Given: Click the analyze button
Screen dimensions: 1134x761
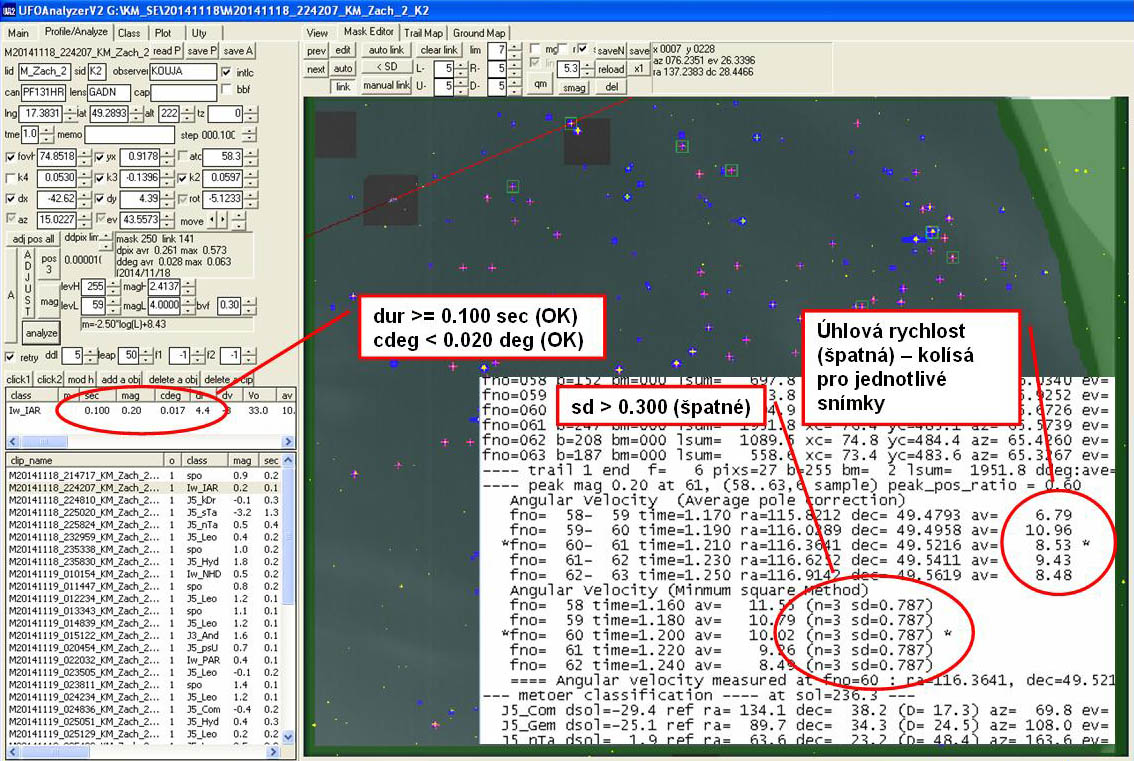Looking at the screenshot, I should [41, 333].
